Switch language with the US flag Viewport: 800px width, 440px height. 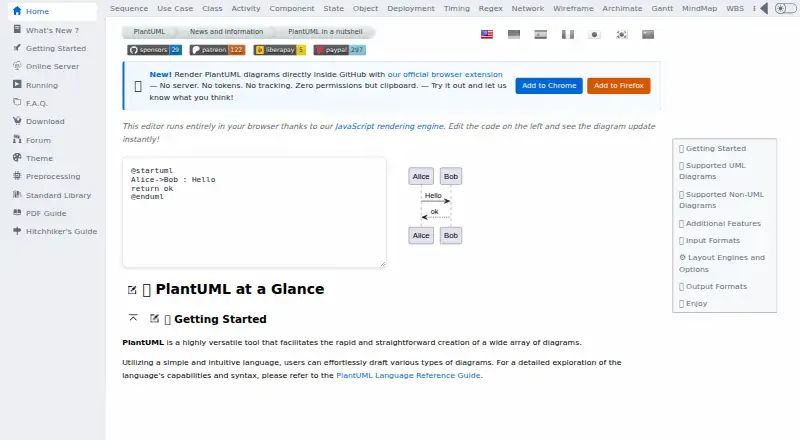[487, 34]
